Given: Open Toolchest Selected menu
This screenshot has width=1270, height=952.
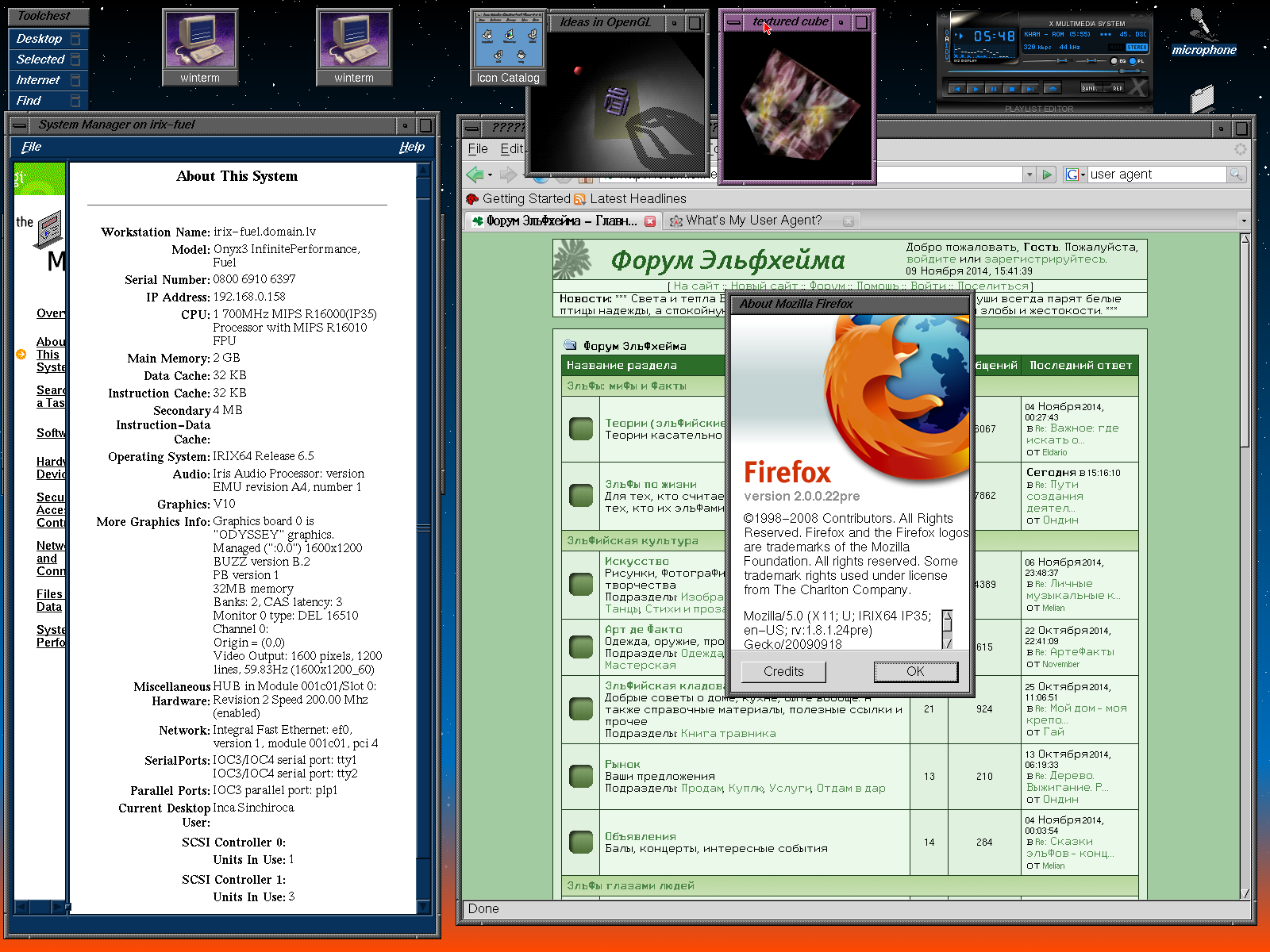Looking at the screenshot, I should click(x=48, y=59).
